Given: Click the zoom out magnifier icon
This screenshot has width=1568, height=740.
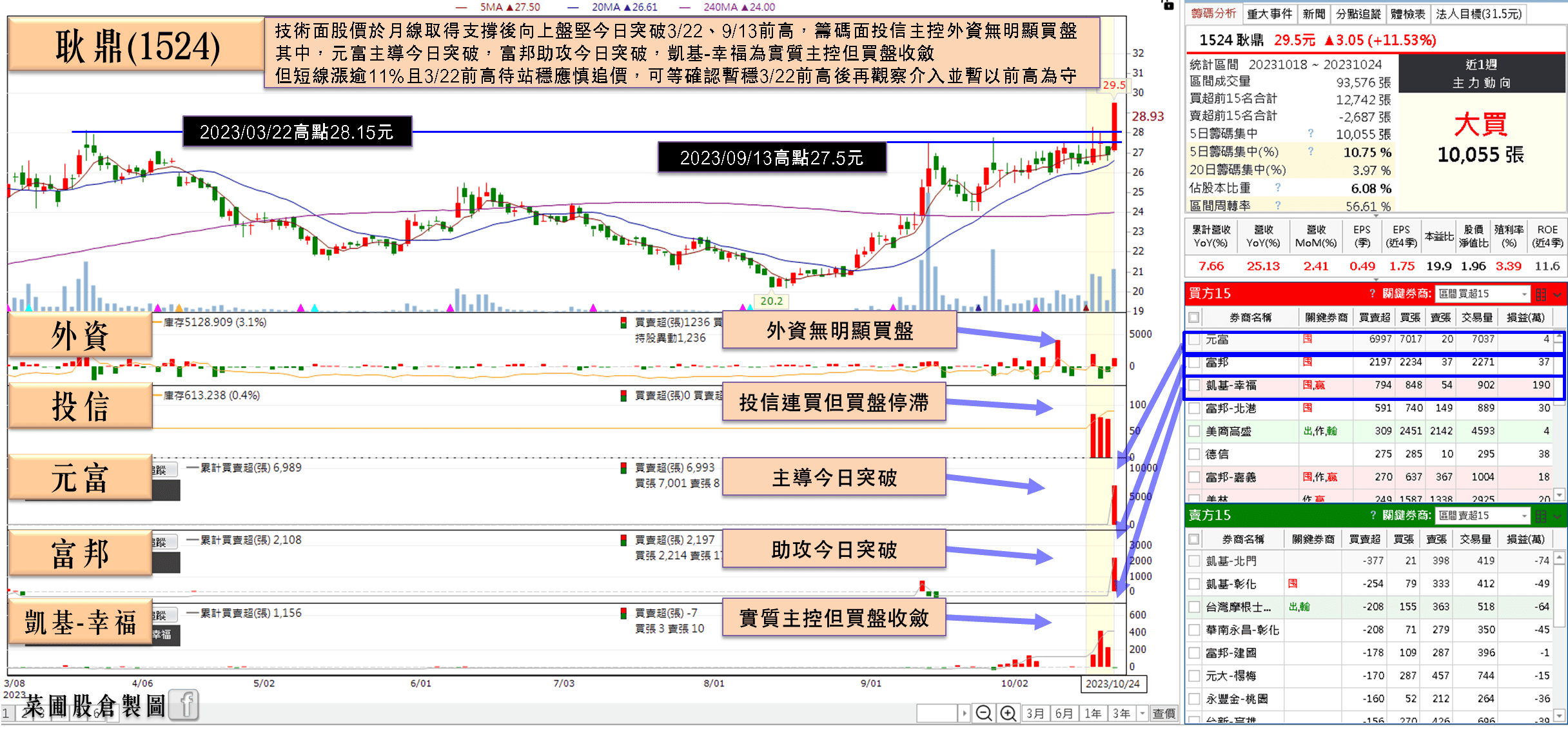Looking at the screenshot, I should click(983, 713).
